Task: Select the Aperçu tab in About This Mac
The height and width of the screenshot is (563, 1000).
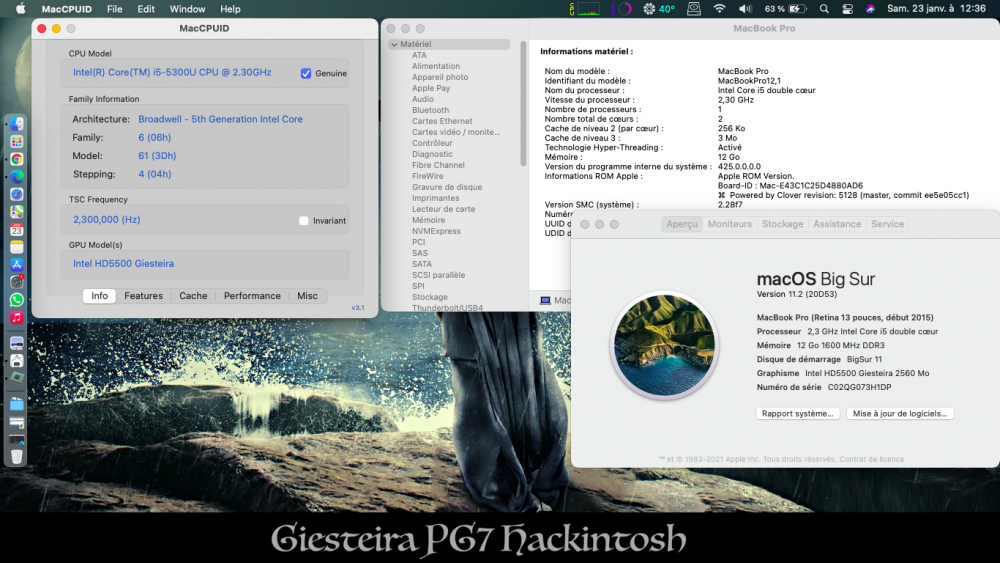Action: pyautogui.click(x=682, y=224)
